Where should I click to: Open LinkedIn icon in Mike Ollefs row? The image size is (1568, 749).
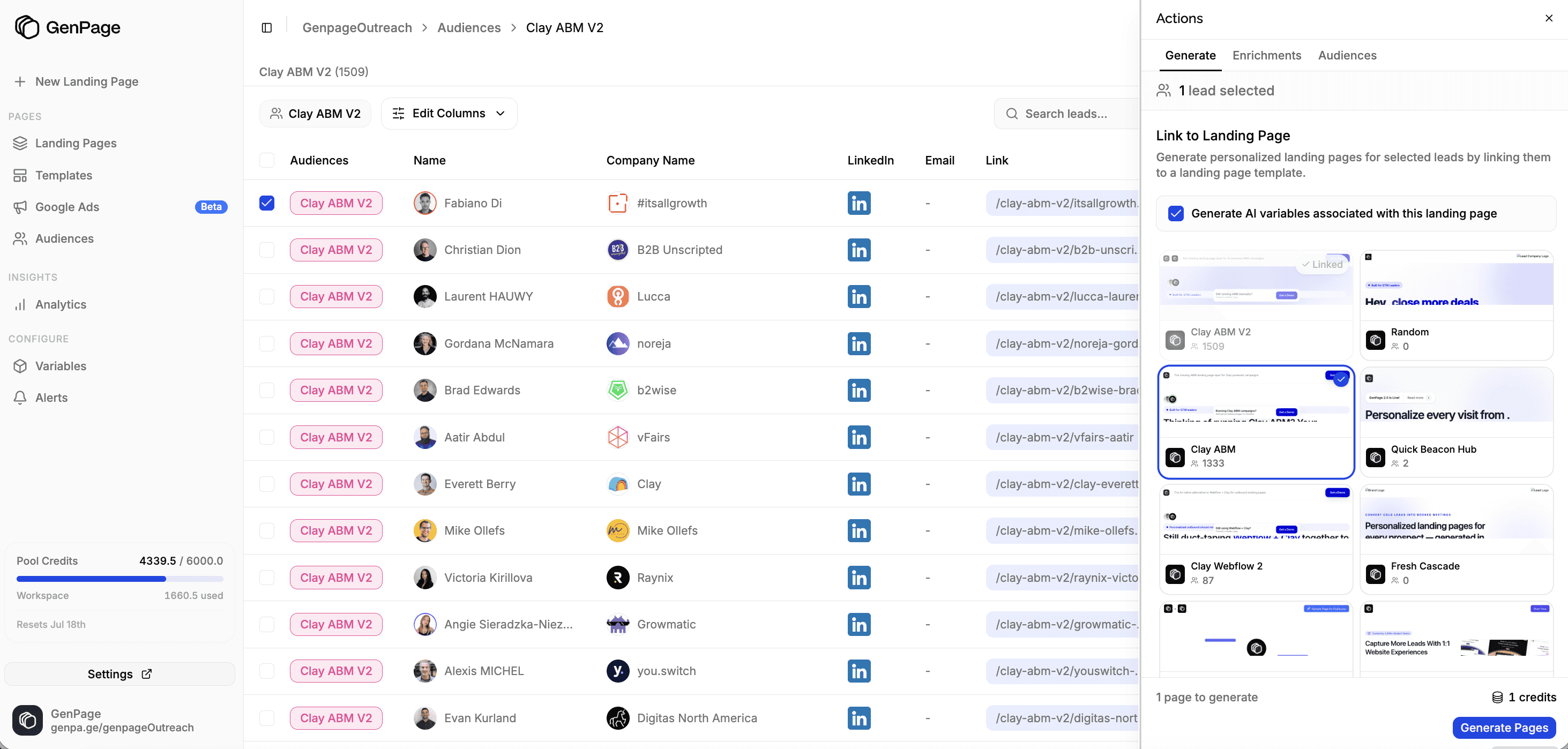(859, 530)
